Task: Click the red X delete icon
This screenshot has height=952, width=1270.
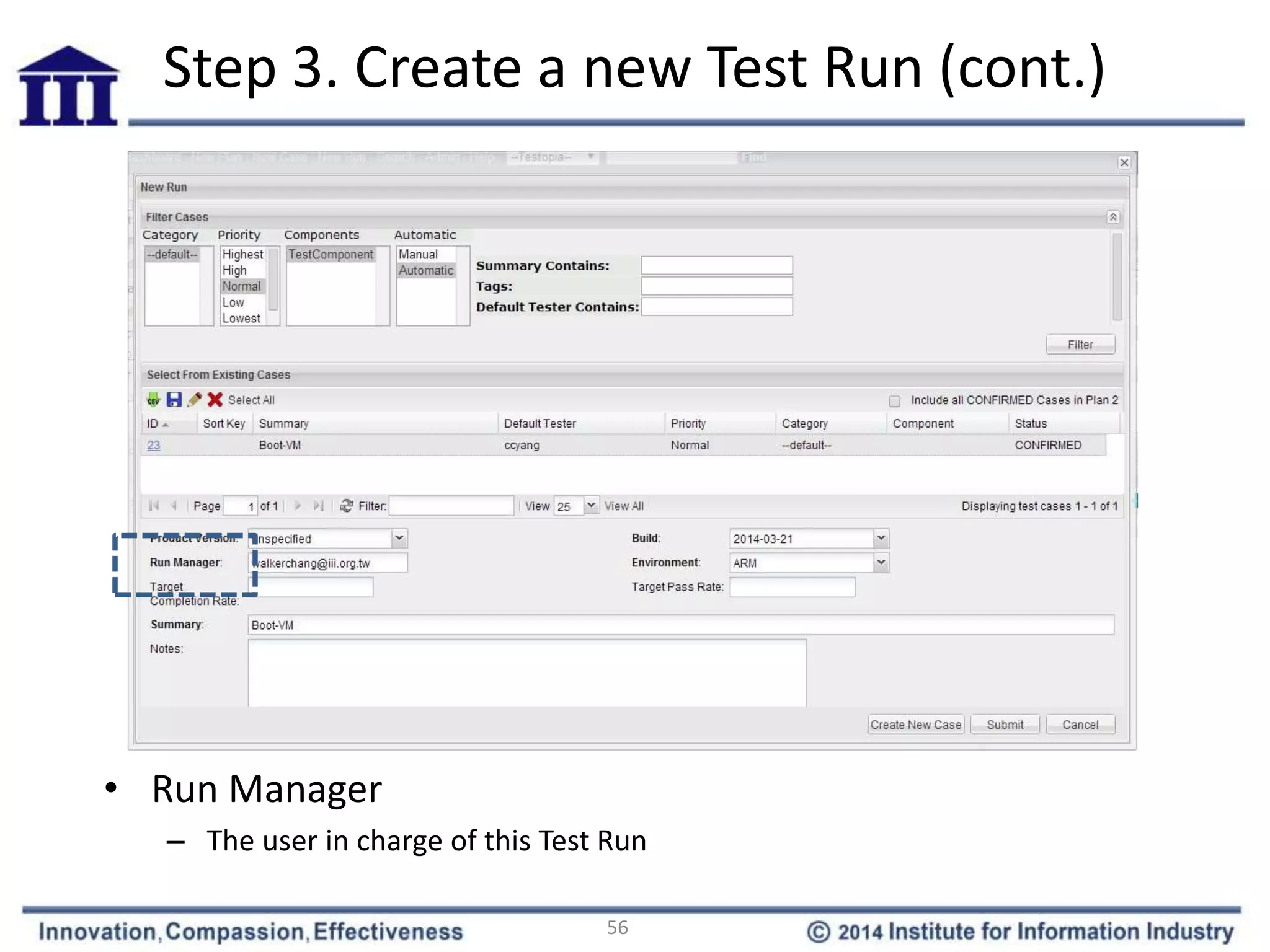Action: point(215,400)
